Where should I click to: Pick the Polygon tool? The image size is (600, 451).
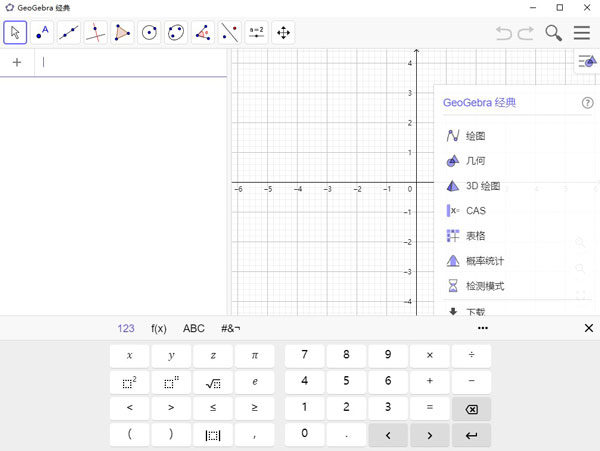[x=122, y=33]
